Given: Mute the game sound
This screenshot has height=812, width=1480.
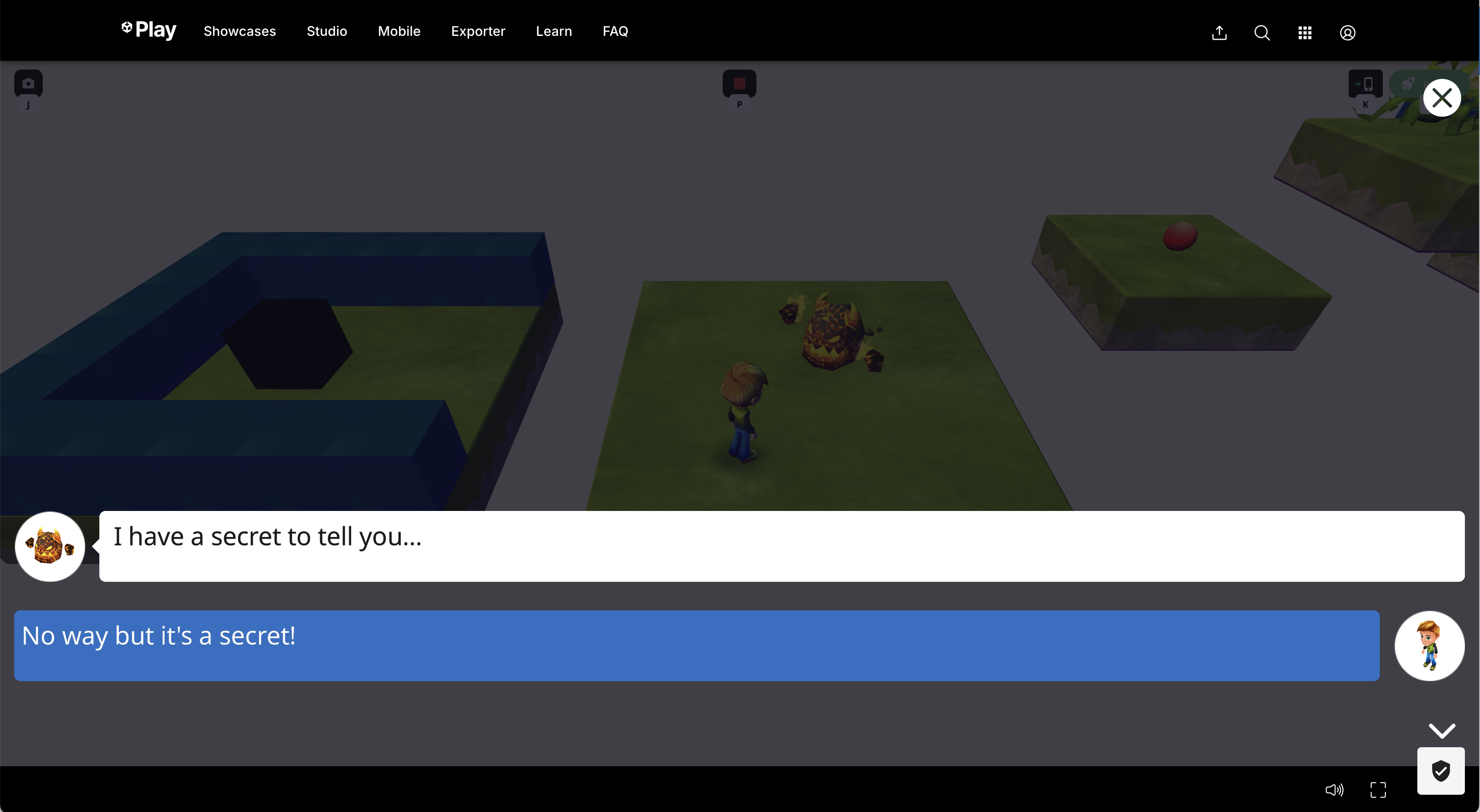Looking at the screenshot, I should 1334,790.
